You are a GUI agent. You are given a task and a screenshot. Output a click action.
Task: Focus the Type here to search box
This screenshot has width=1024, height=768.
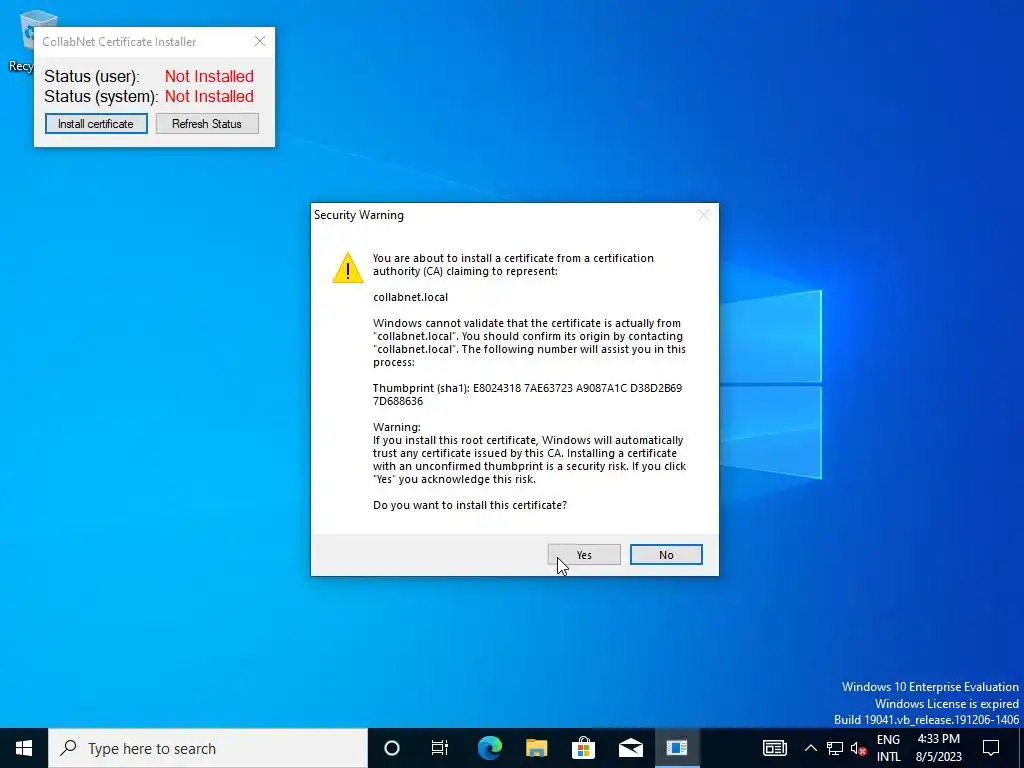pos(208,748)
